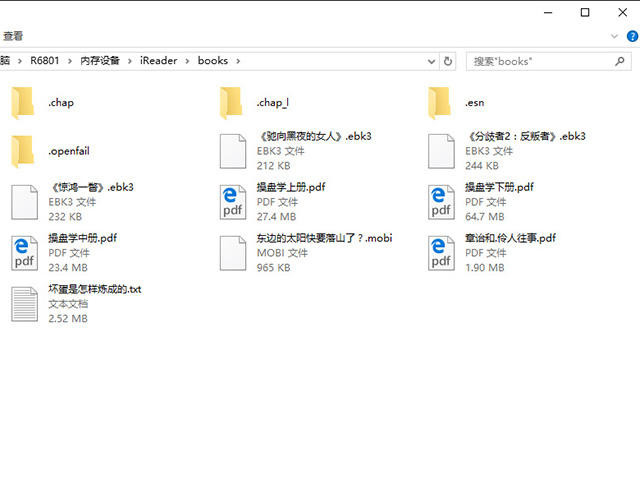Click the refresh button beside address bar
This screenshot has height=480, width=640.
point(448,61)
